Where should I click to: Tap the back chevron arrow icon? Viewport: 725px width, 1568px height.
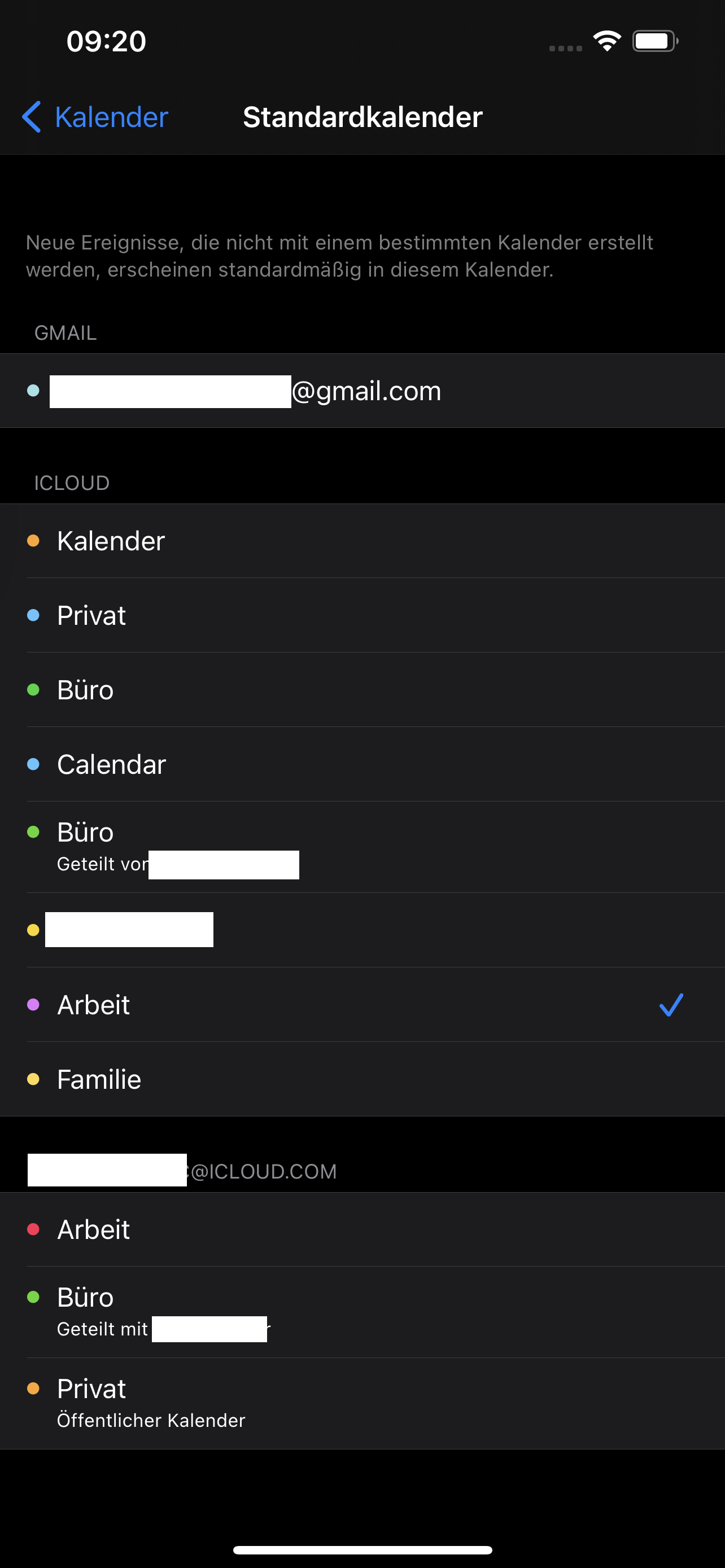(32, 117)
